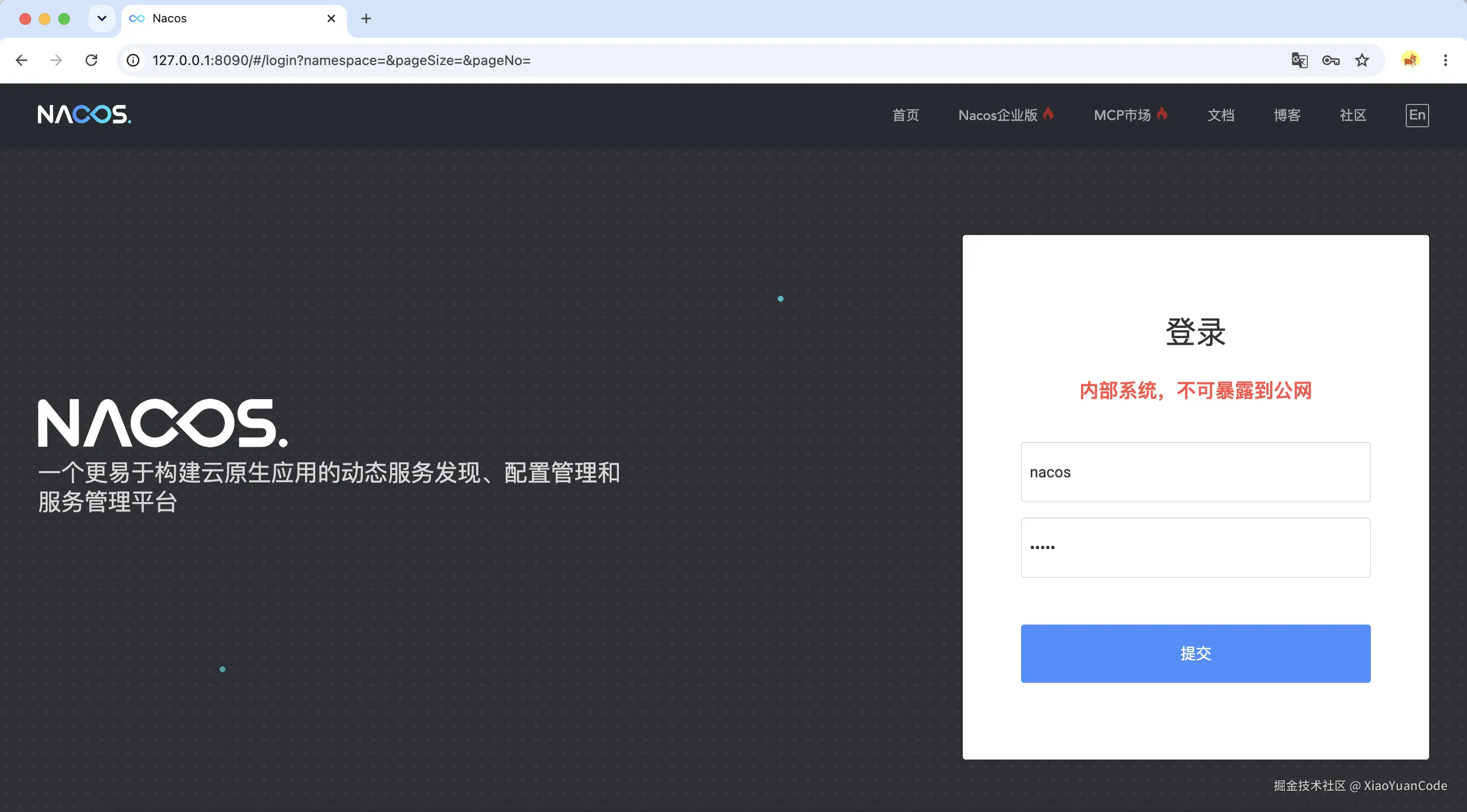Open the Chrome three-dot menu
1467x812 pixels.
(1445, 60)
